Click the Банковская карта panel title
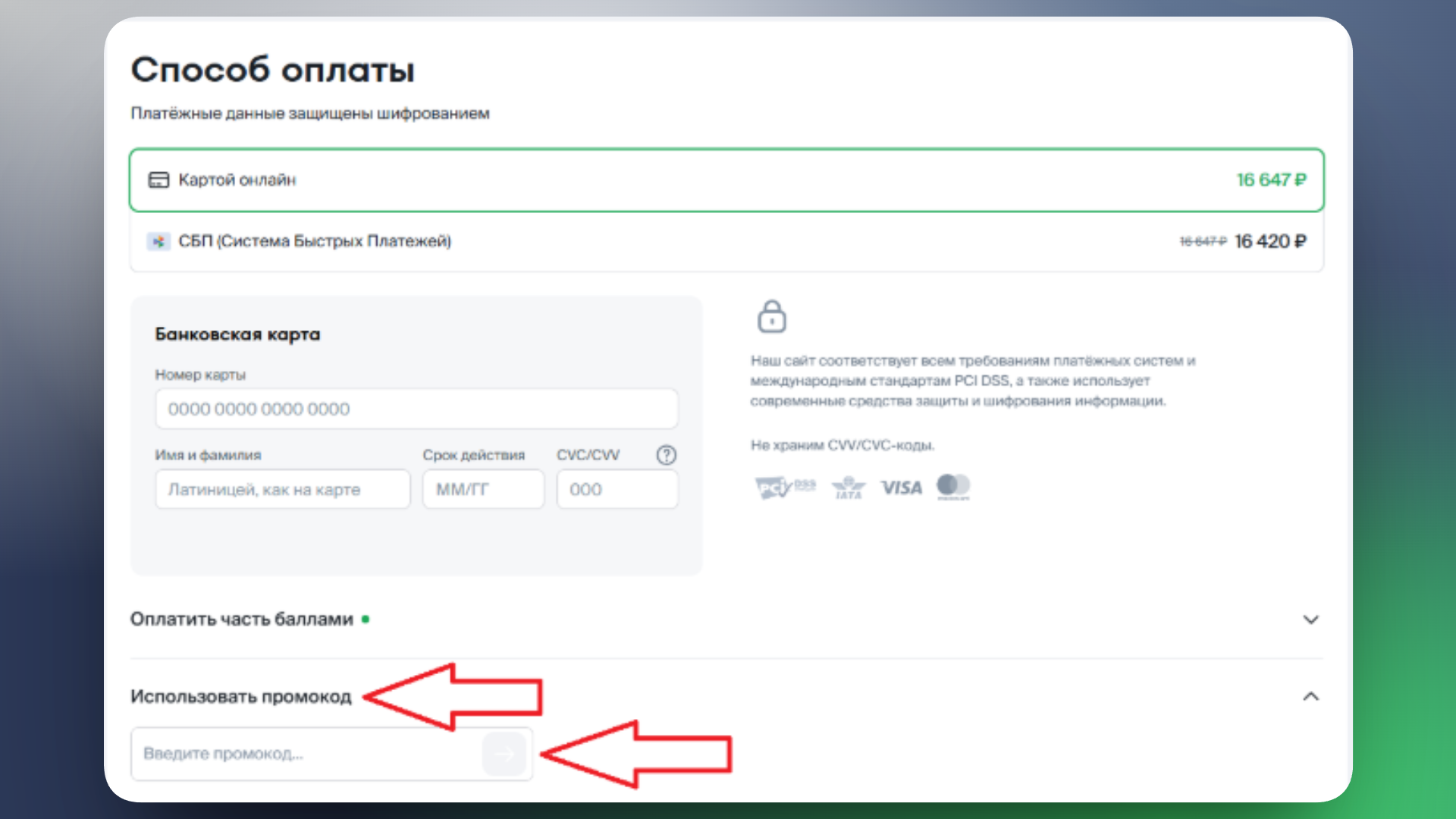The width and height of the screenshot is (1456, 819). pos(237,334)
